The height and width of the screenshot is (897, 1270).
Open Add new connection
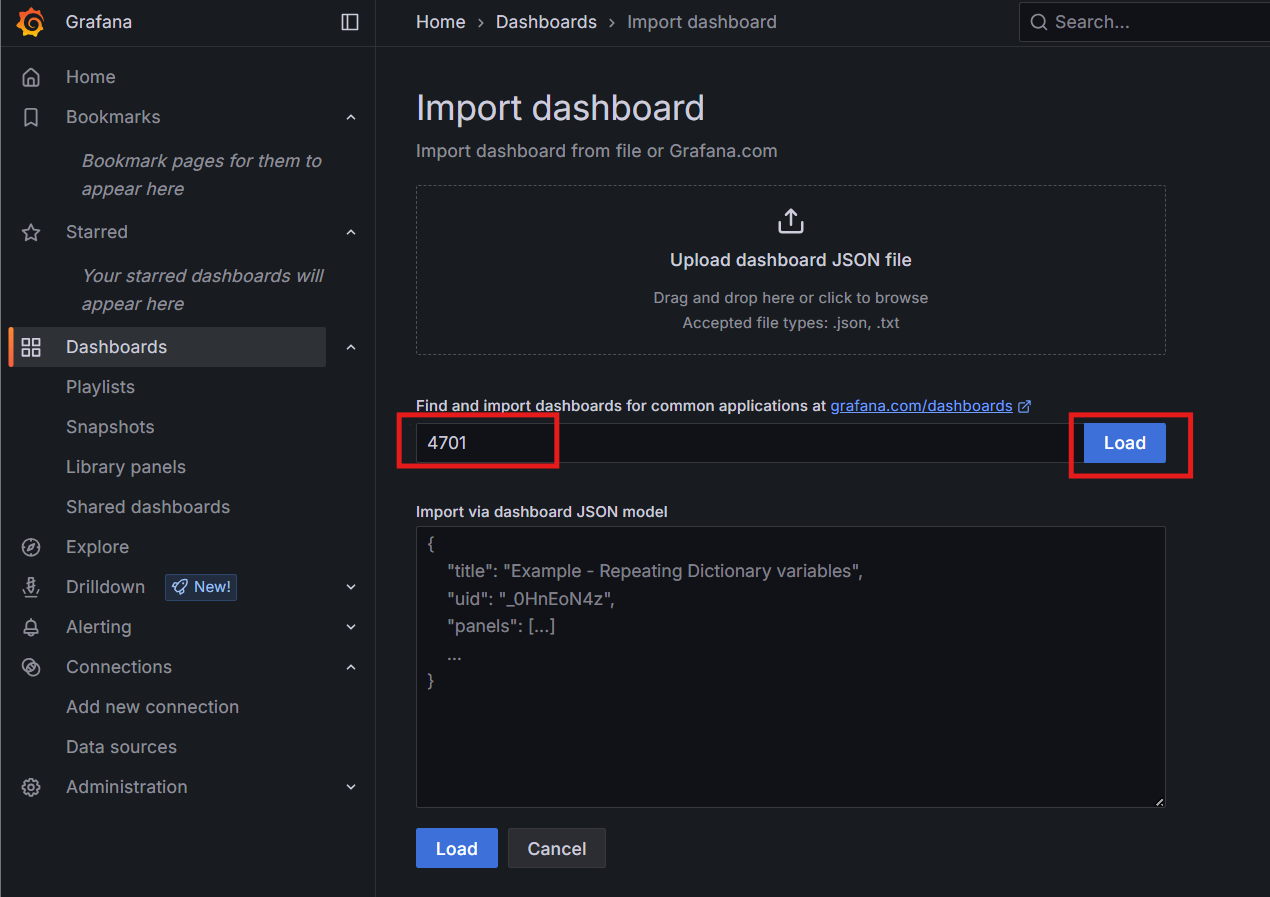coord(152,707)
